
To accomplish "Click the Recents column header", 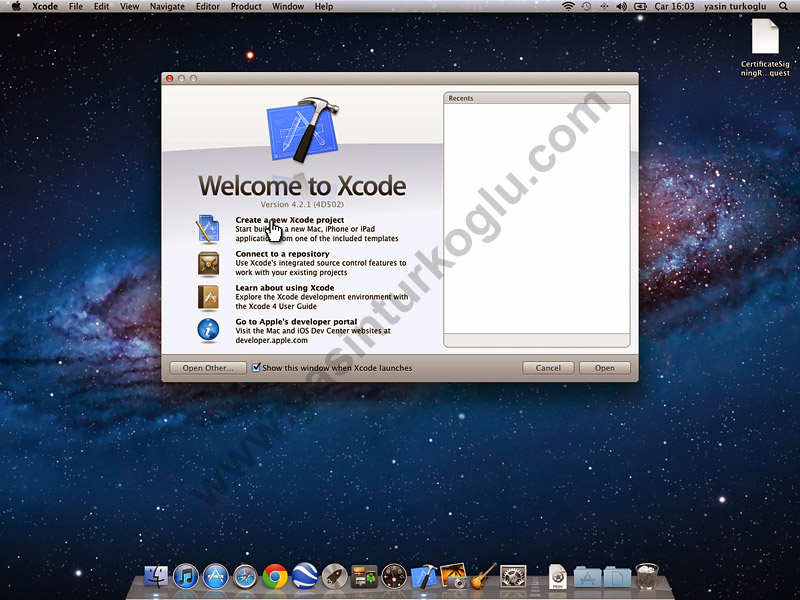I will pyautogui.click(x=537, y=98).
